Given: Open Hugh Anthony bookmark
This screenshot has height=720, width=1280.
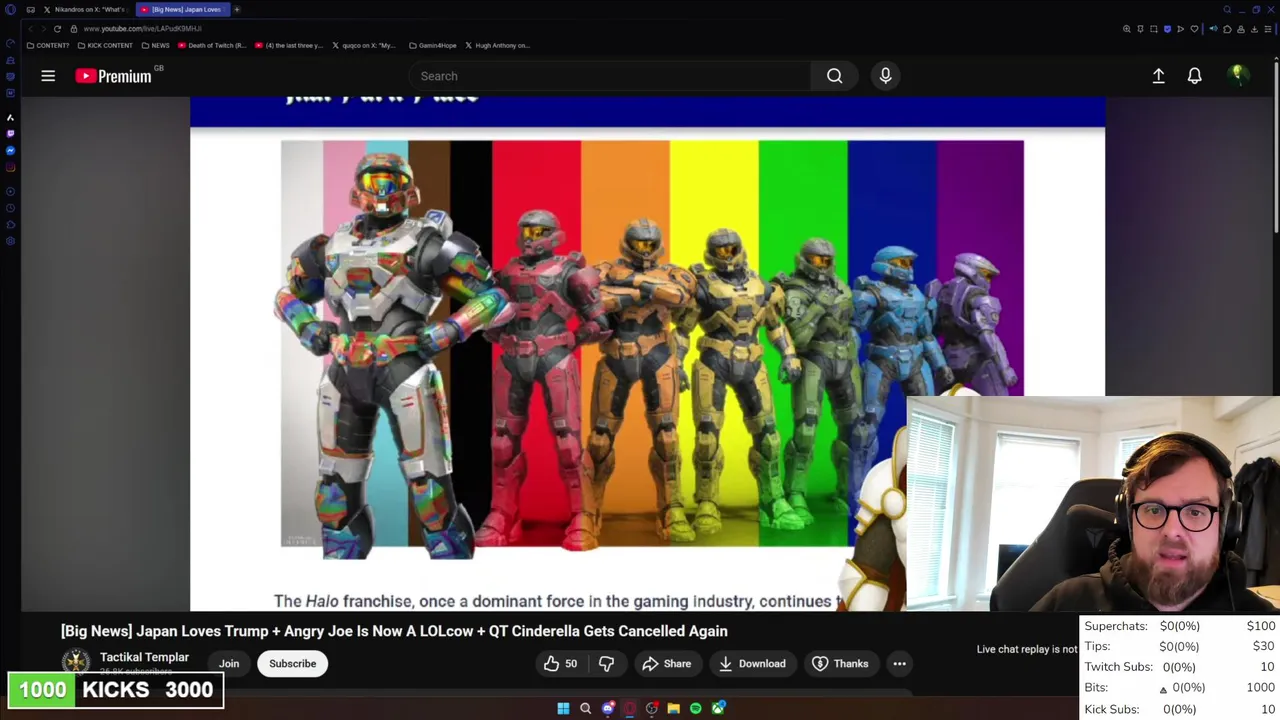Looking at the screenshot, I should 497,45.
